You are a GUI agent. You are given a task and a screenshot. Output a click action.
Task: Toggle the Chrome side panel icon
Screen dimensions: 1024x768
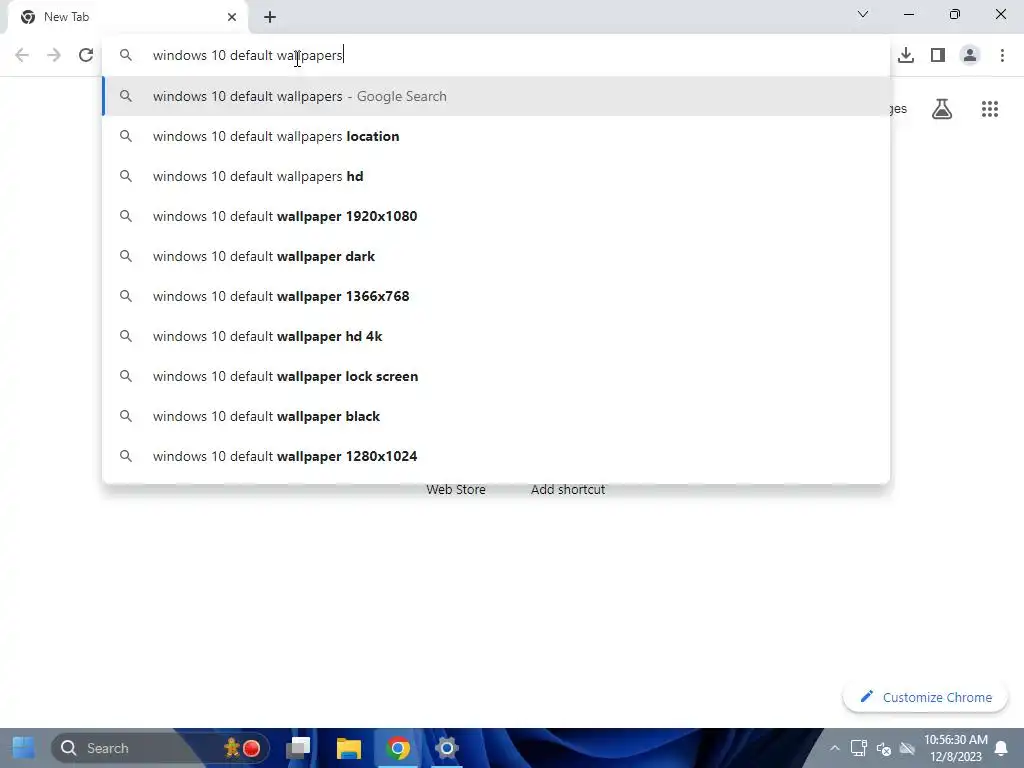[938, 55]
